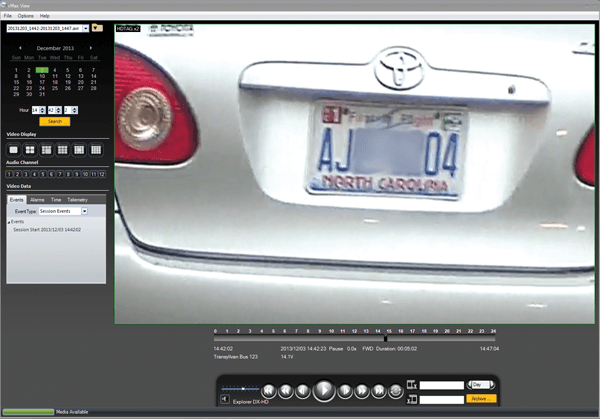Click hour 6 on the timeline scale

tap(285, 331)
